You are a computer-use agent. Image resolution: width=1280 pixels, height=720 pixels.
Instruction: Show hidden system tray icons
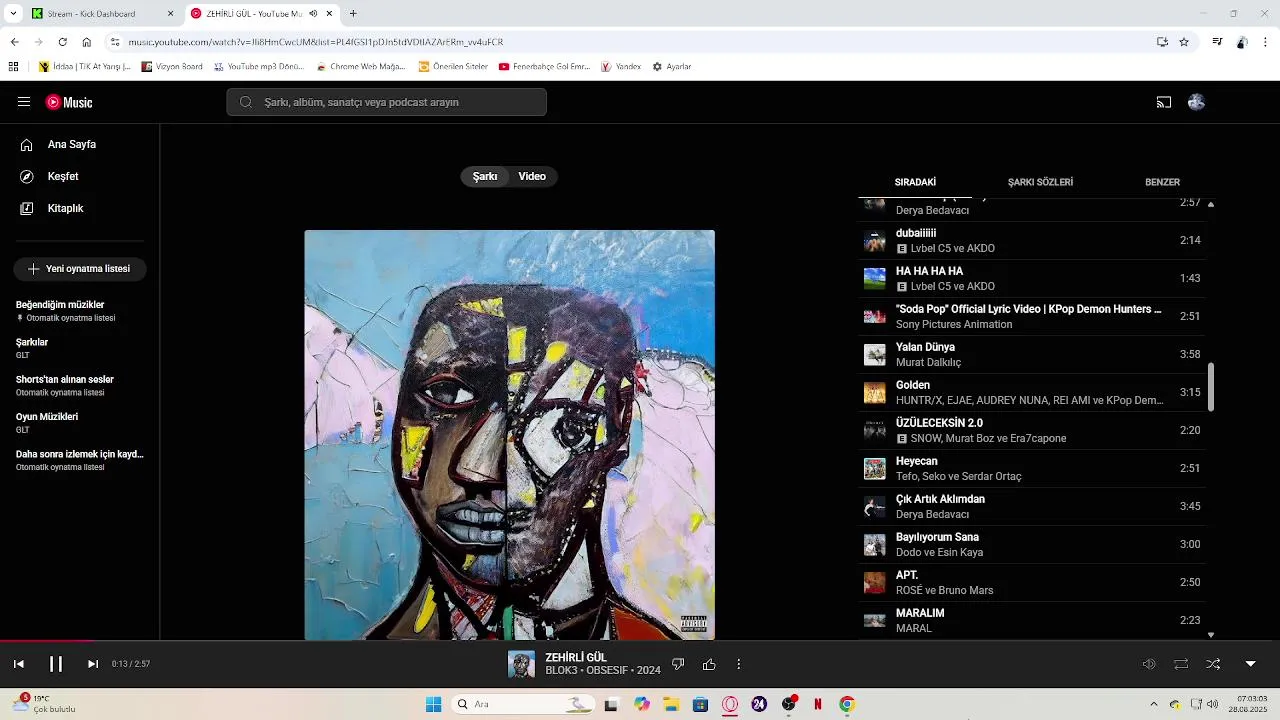(x=1153, y=704)
